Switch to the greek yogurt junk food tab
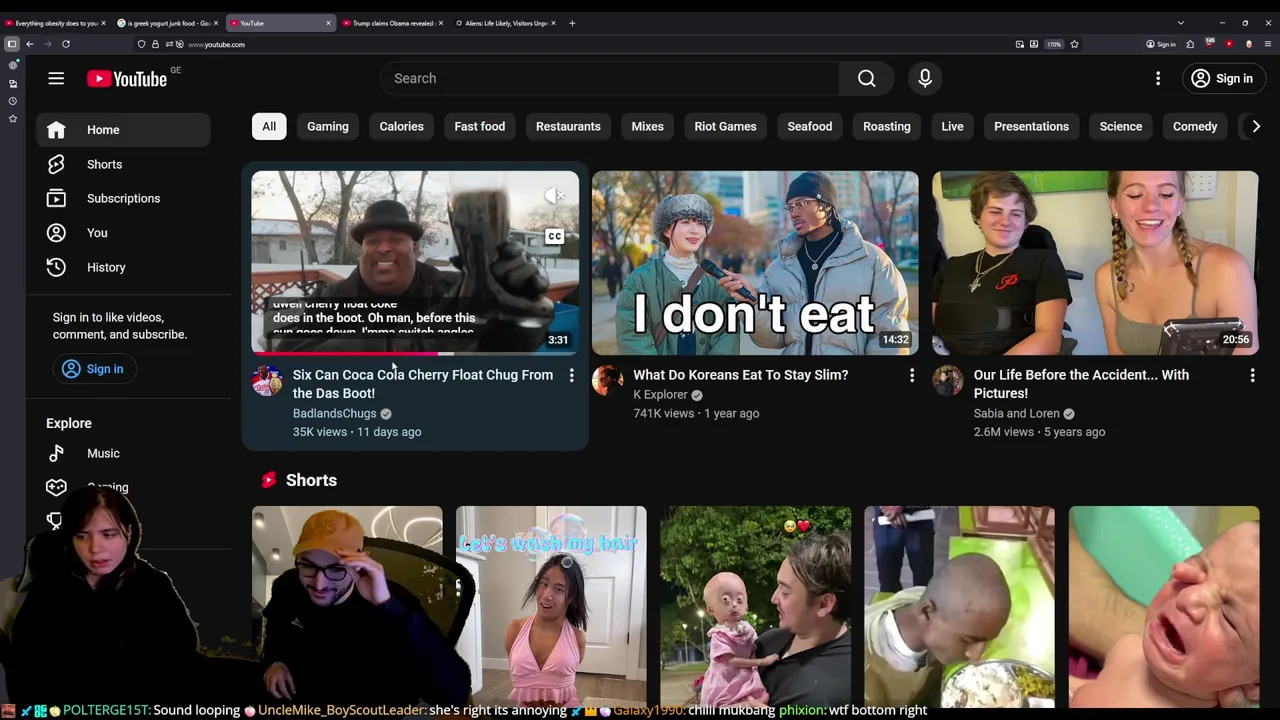Screen dimensions: 1280x720 tap(166, 23)
